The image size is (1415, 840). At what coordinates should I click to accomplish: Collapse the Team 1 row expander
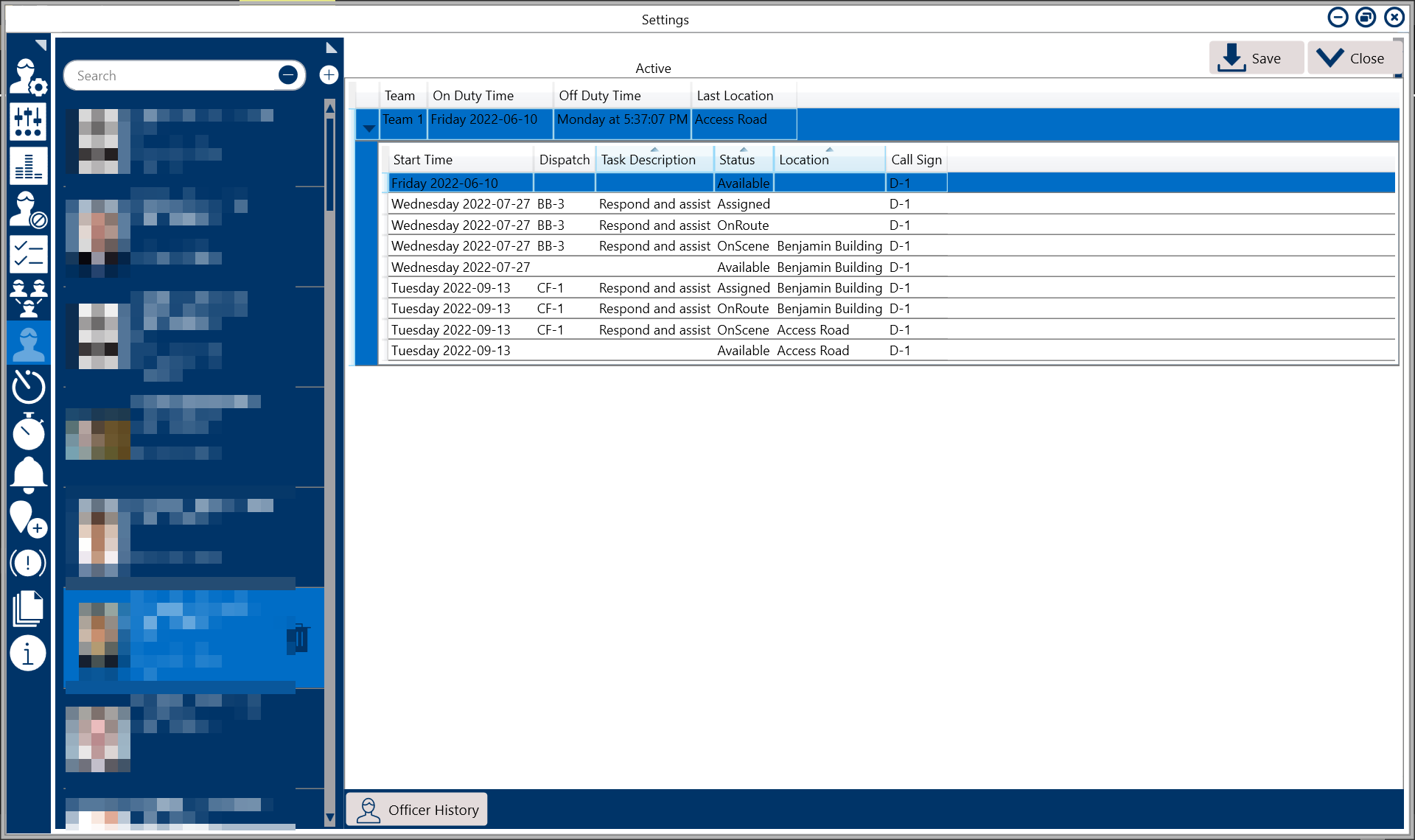coord(368,128)
